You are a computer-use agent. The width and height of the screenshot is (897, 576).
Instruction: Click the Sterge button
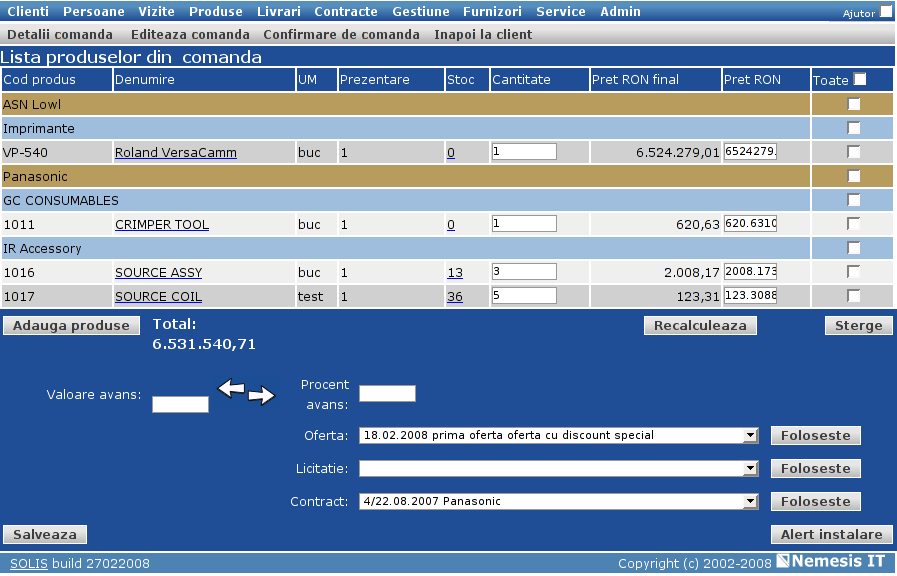click(x=858, y=325)
